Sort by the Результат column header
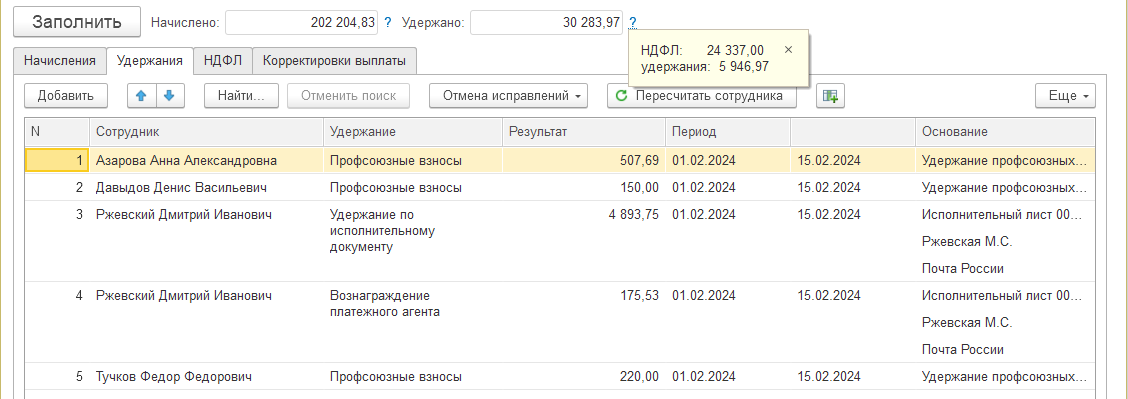The width and height of the screenshot is (1128, 399). coord(583,132)
